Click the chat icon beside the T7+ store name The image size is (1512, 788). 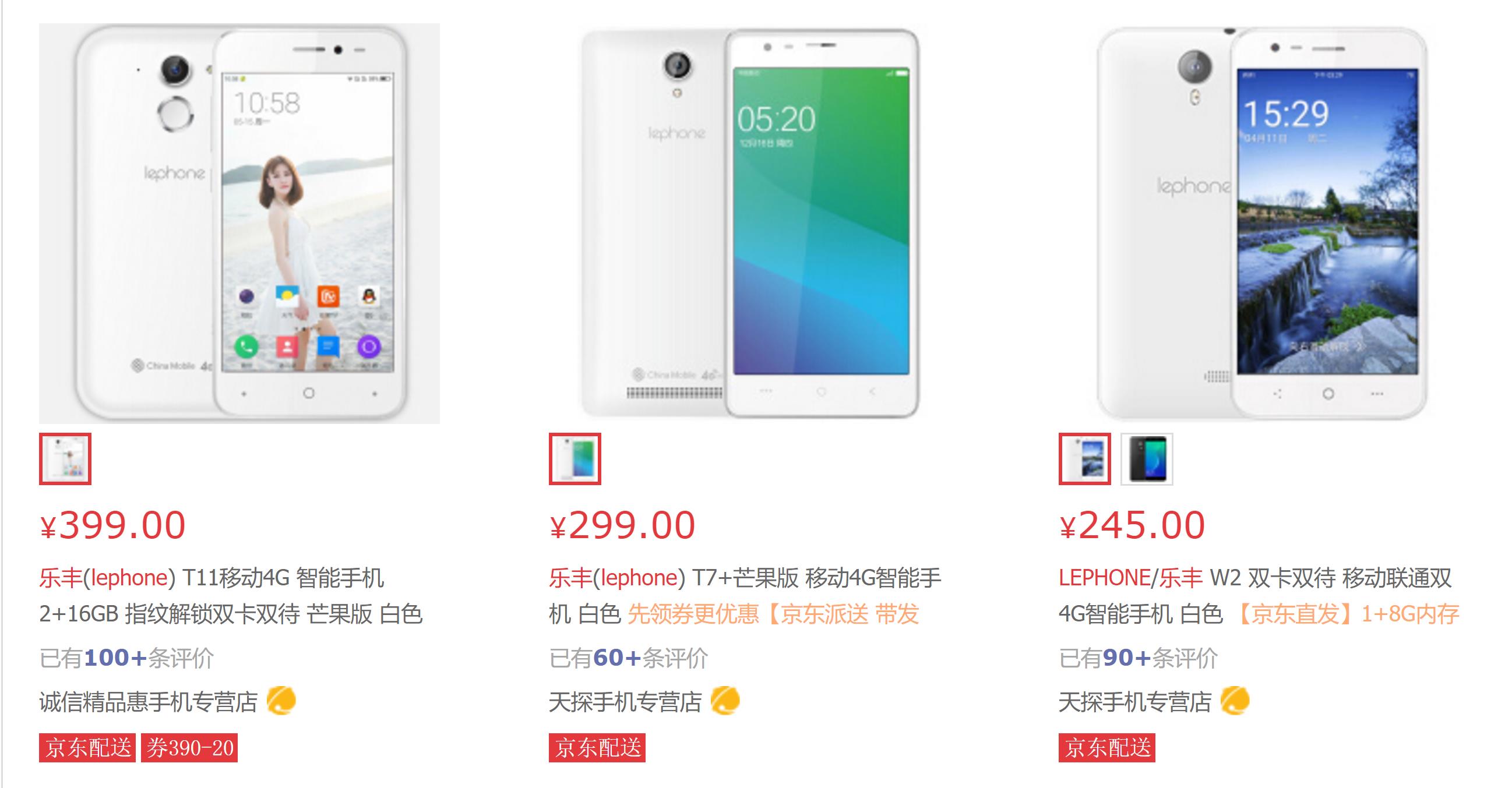pos(725,701)
